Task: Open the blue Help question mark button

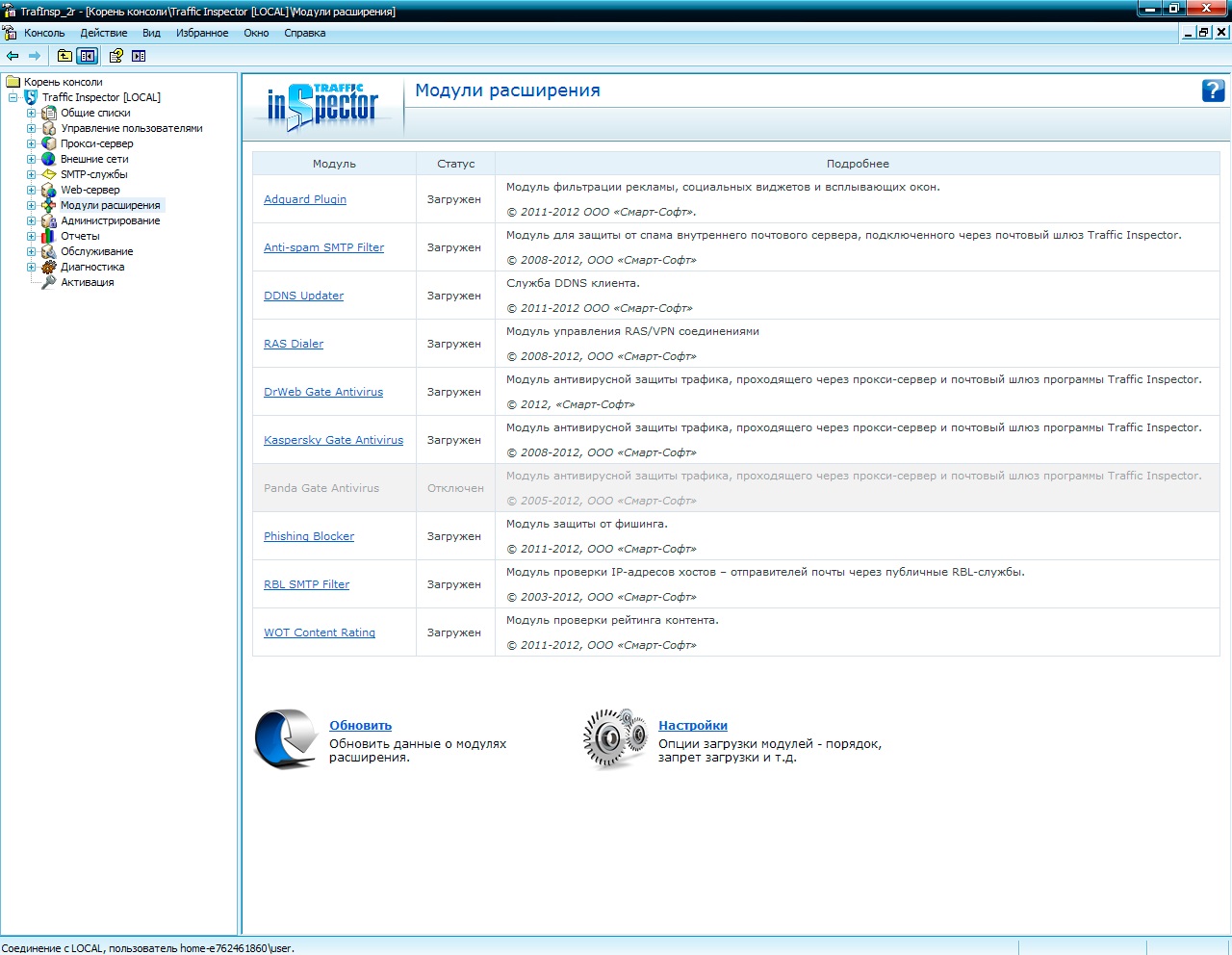Action: pyautogui.click(x=1213, y=90)
